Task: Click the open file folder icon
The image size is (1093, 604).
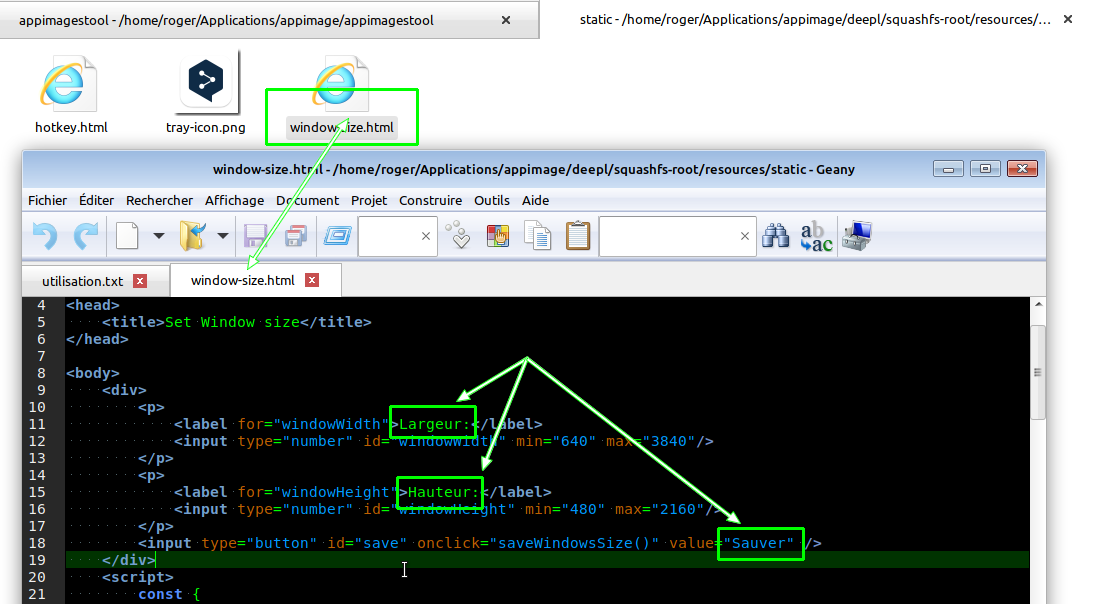Action: [x=191, y=237]
